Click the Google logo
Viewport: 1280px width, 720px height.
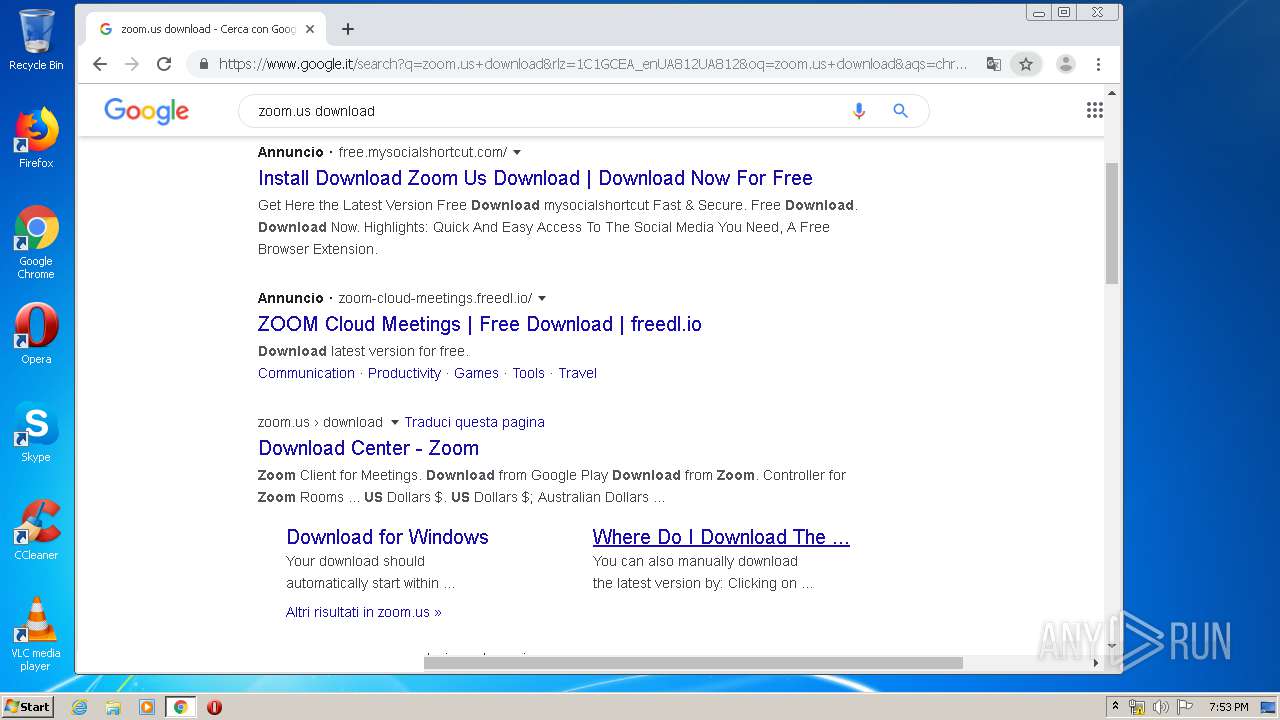click(x=146, y=111)
